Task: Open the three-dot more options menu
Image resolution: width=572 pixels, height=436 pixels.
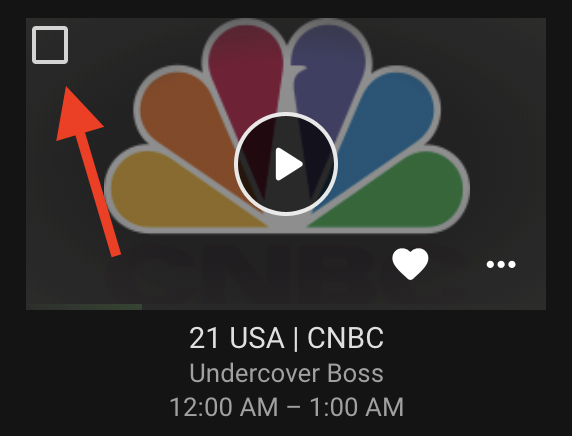Action: (501, 264)
